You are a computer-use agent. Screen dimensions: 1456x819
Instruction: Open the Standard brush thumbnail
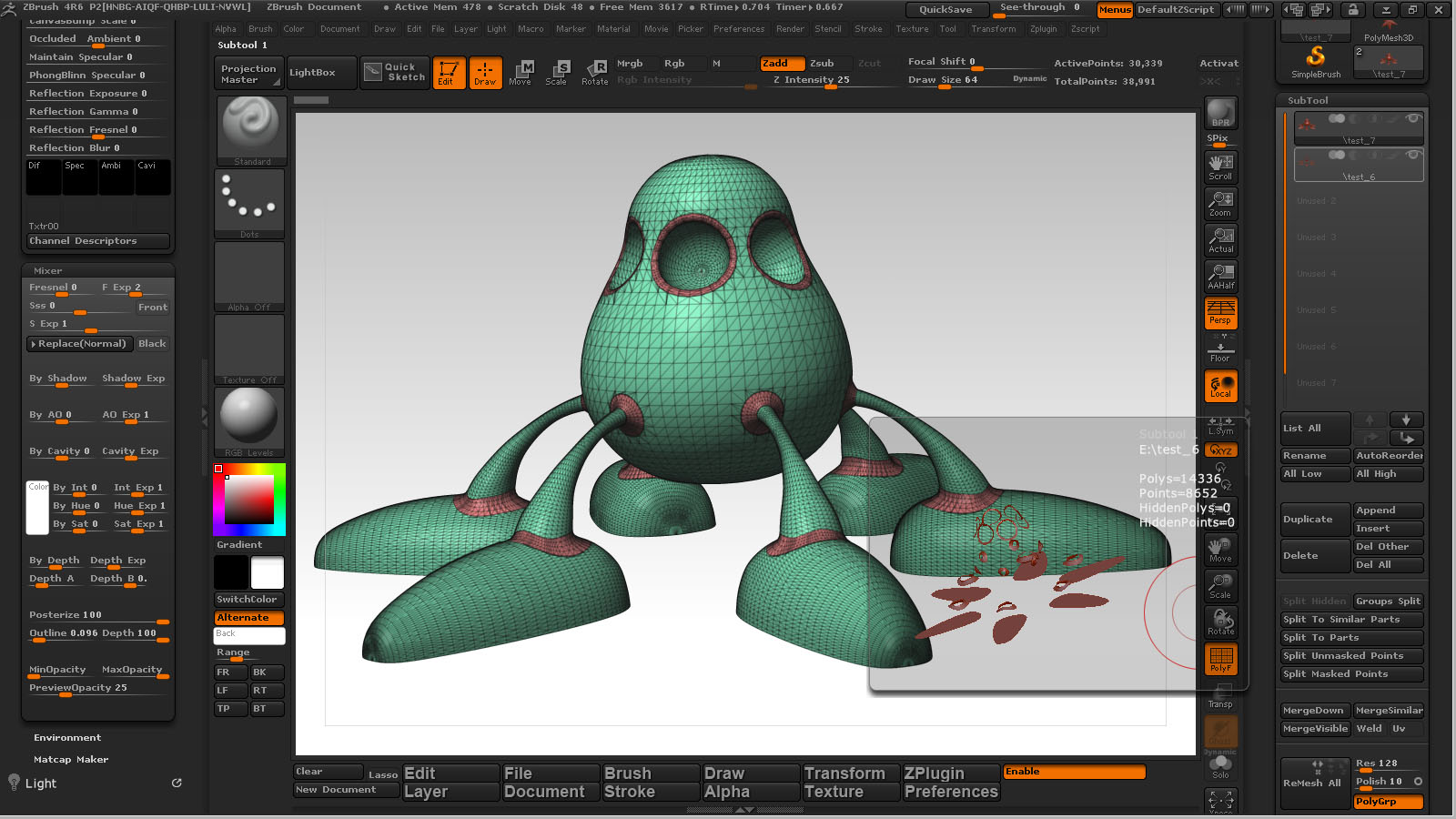(x=249, y=131)
